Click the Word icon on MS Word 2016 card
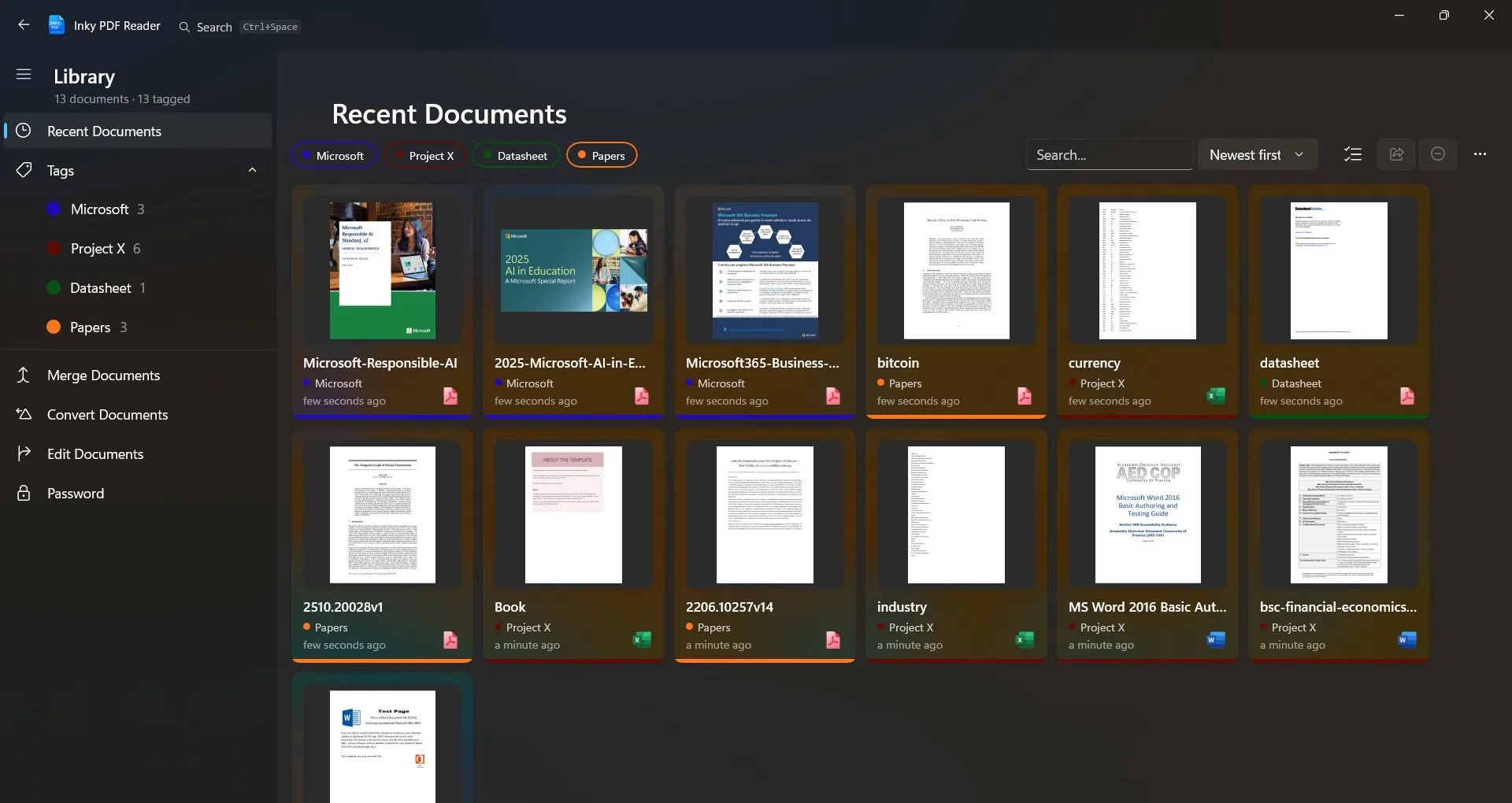This screenshot has width=1512, height=803. [x=1216, y=640]
